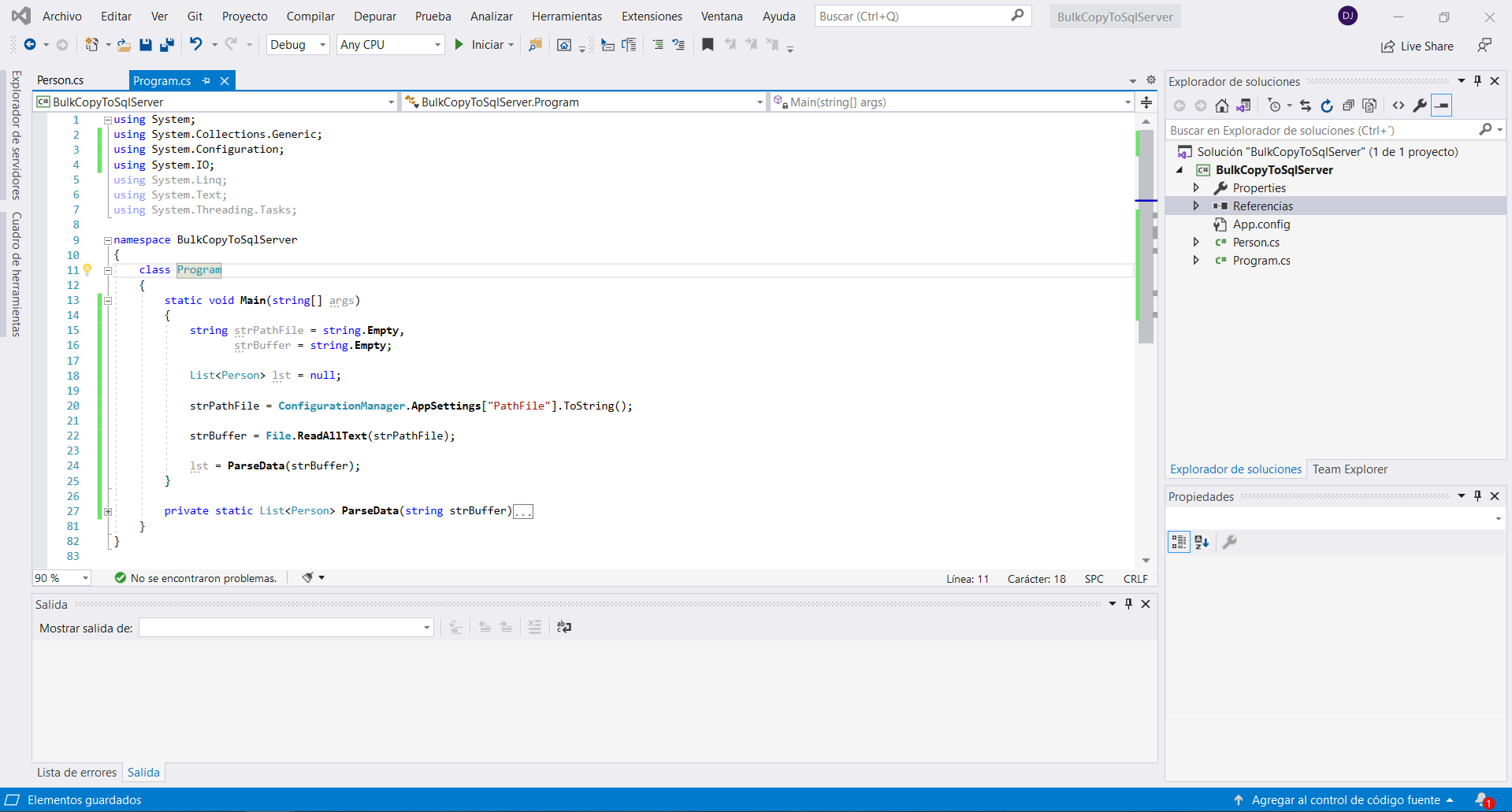This screenshot has width=1512, height=812.
Task: Toggle auto-hide pin on the Salida panel
Action: pyautogui.click(x=1128, y=604)
